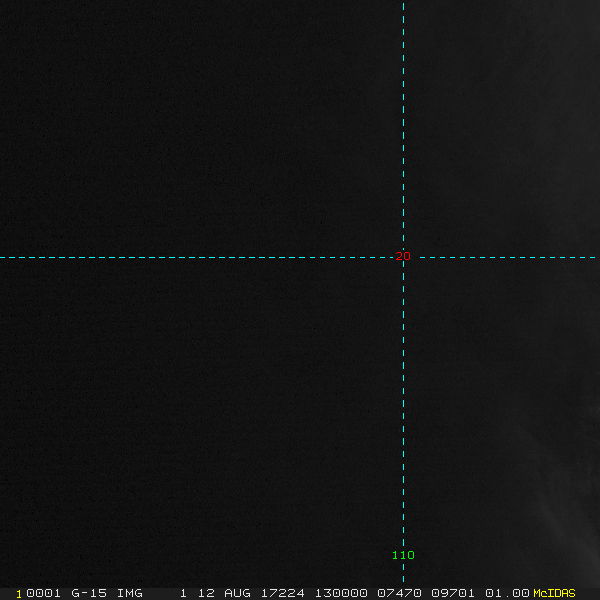Select the G-15 satellite identifier text
Screen dimensions: 600x600
(89, 593)
